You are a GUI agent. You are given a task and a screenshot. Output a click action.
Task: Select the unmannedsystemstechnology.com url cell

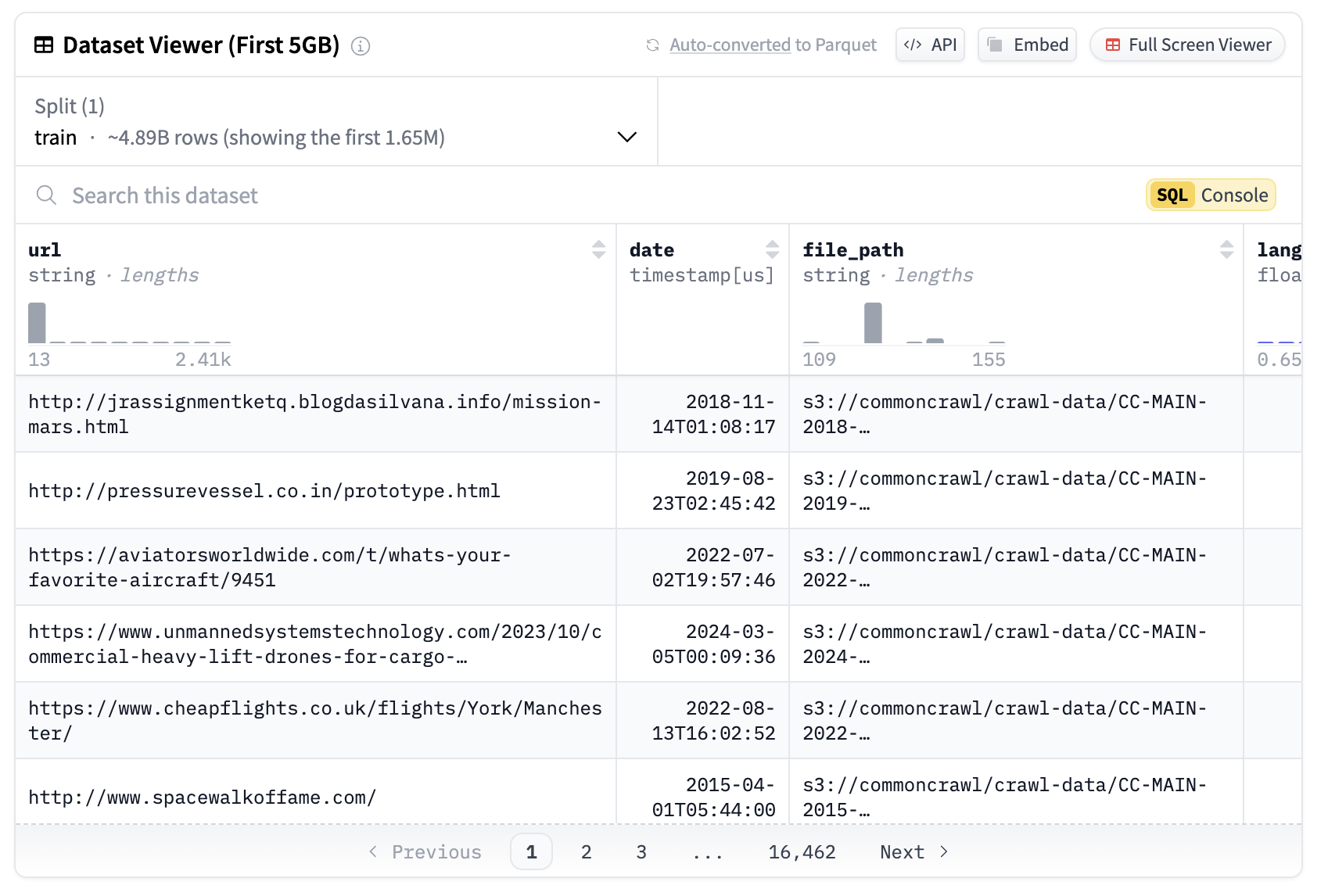(x=315, y=643)
